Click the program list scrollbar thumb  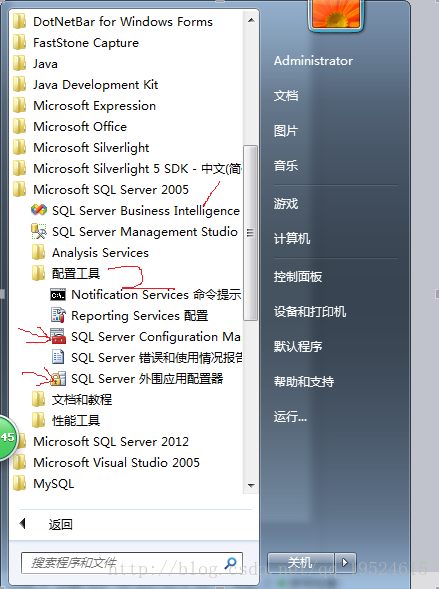[x=250, y=233]
